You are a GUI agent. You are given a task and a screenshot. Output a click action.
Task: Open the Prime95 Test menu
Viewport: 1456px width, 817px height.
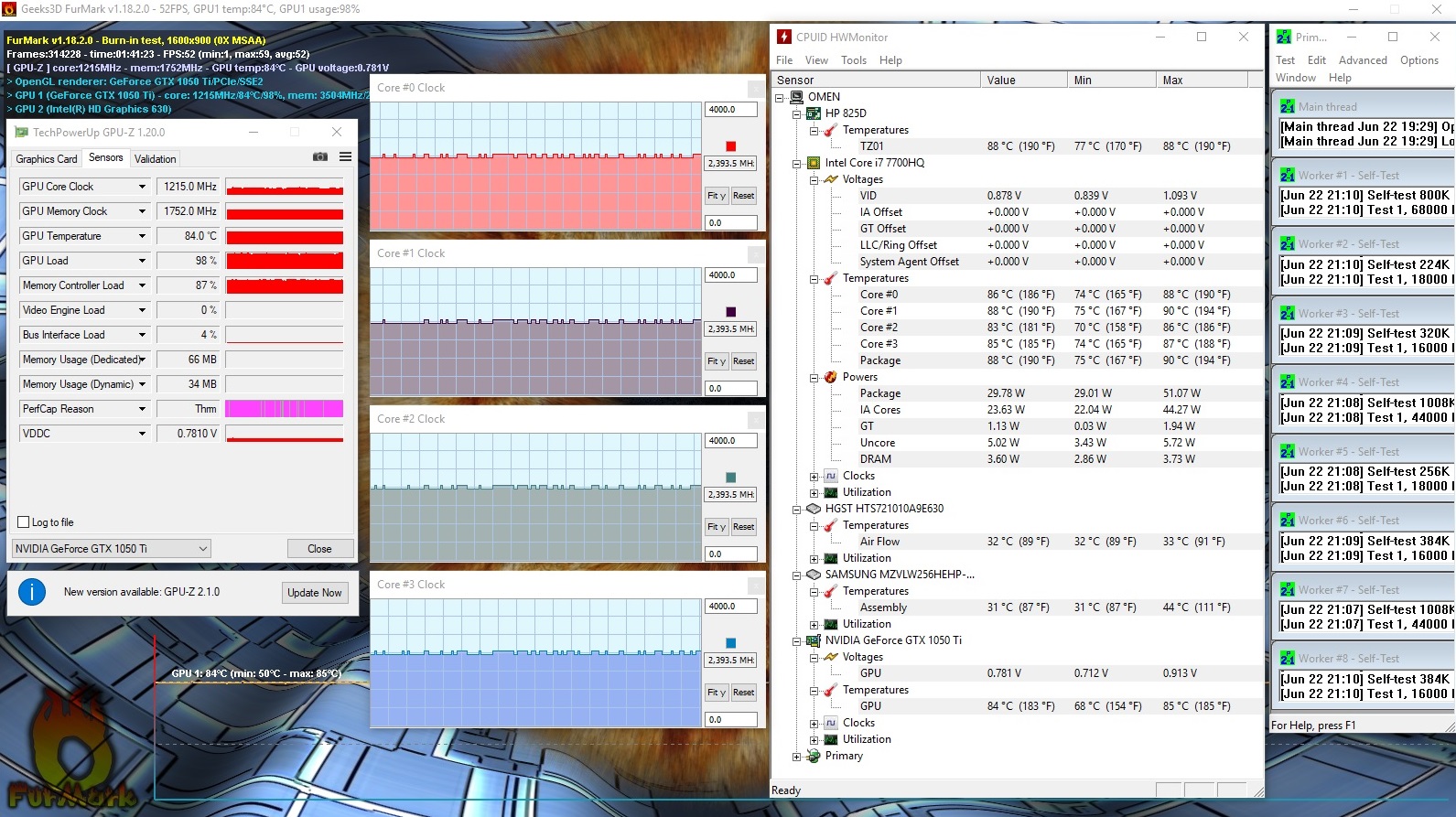click(x=1285, y=60)
